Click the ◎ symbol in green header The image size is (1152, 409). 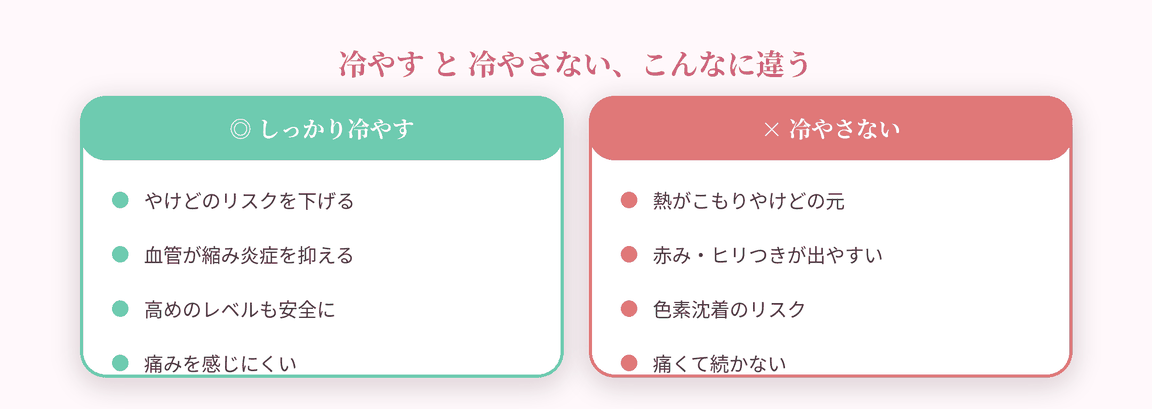pyautogui.click(x=240, y=130)
